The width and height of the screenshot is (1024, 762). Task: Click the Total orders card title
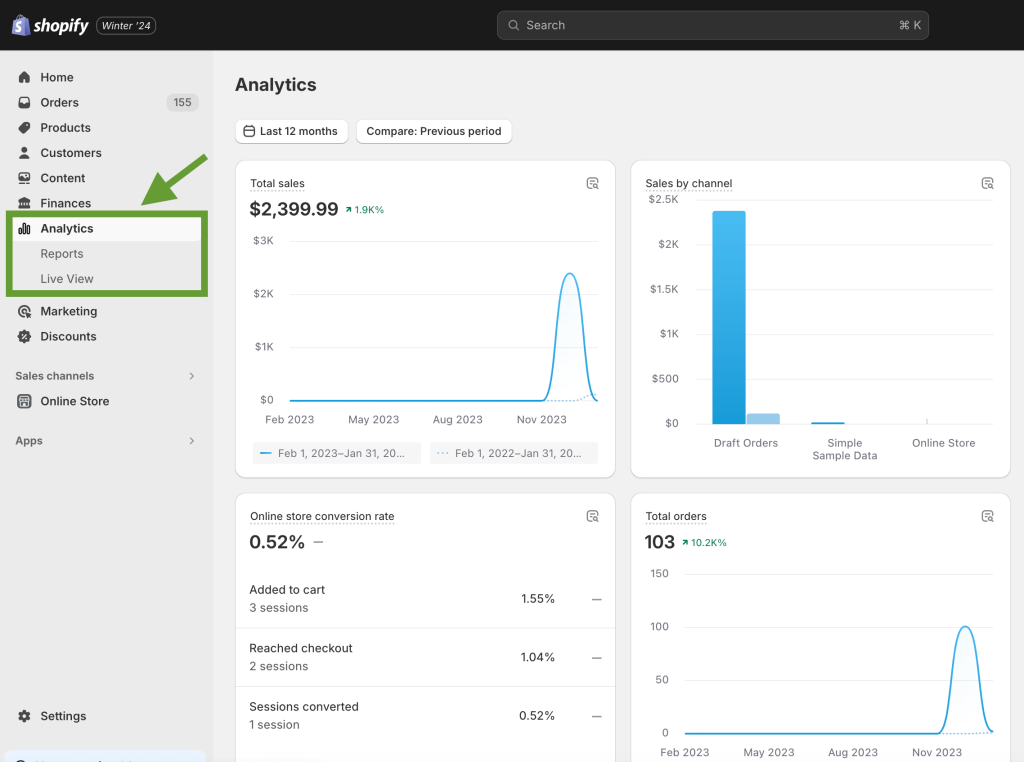point(676,516)
